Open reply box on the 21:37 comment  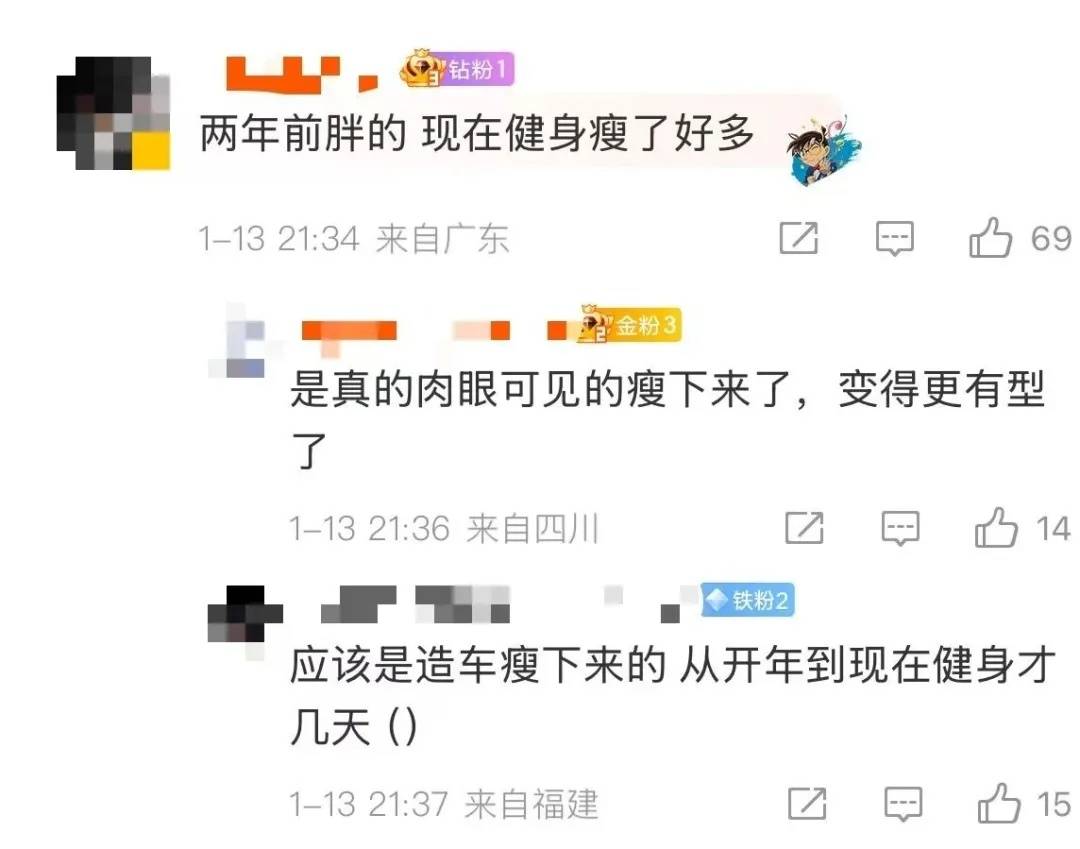click(903, 804)
